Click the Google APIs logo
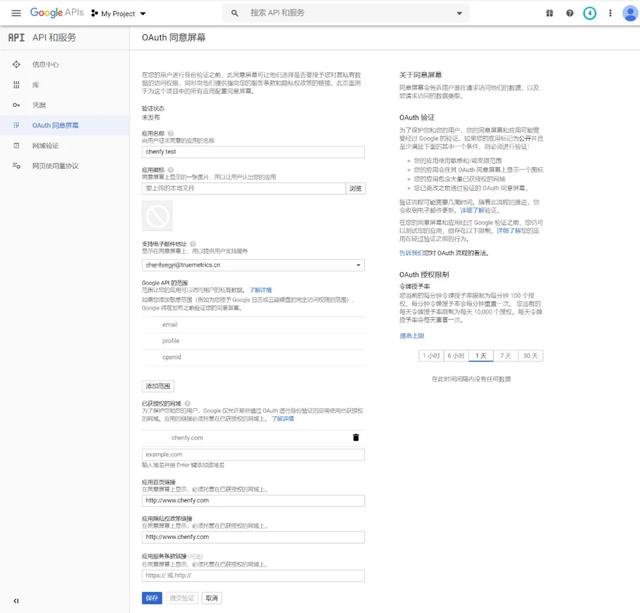The image size is (640, 613). [57, 13]
